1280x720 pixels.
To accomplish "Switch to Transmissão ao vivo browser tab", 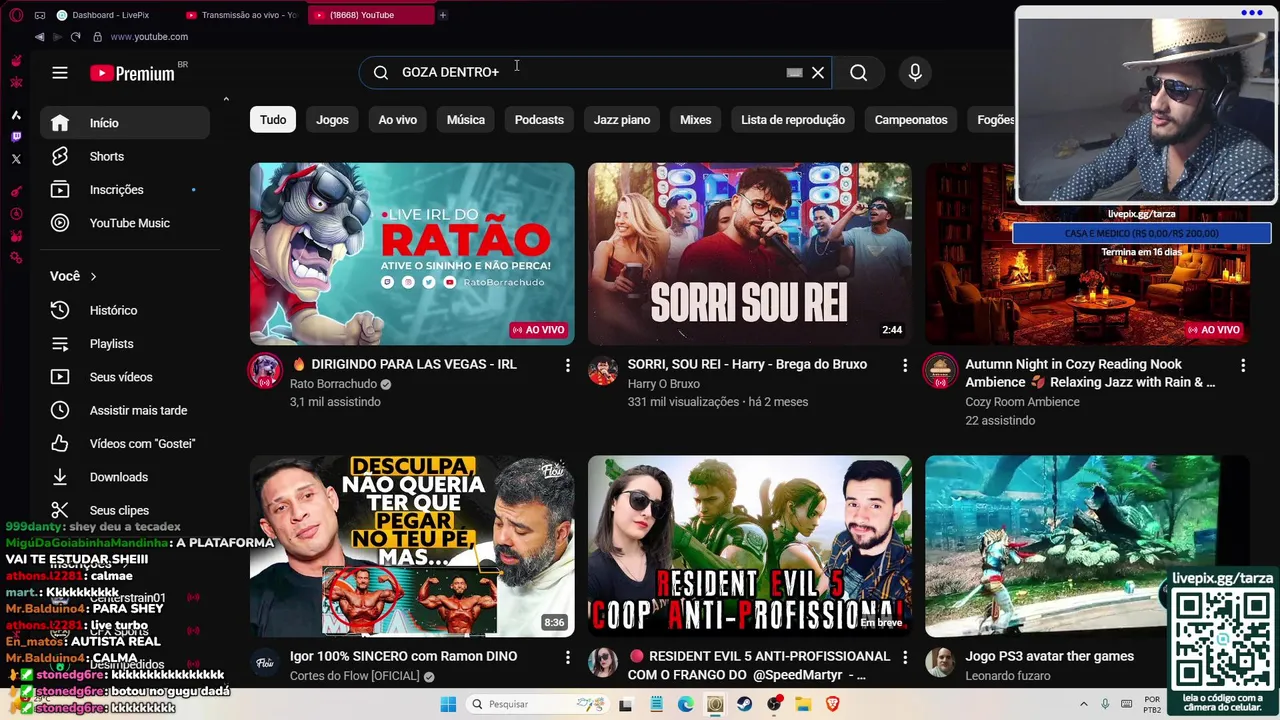I will [x=243, y=15].
